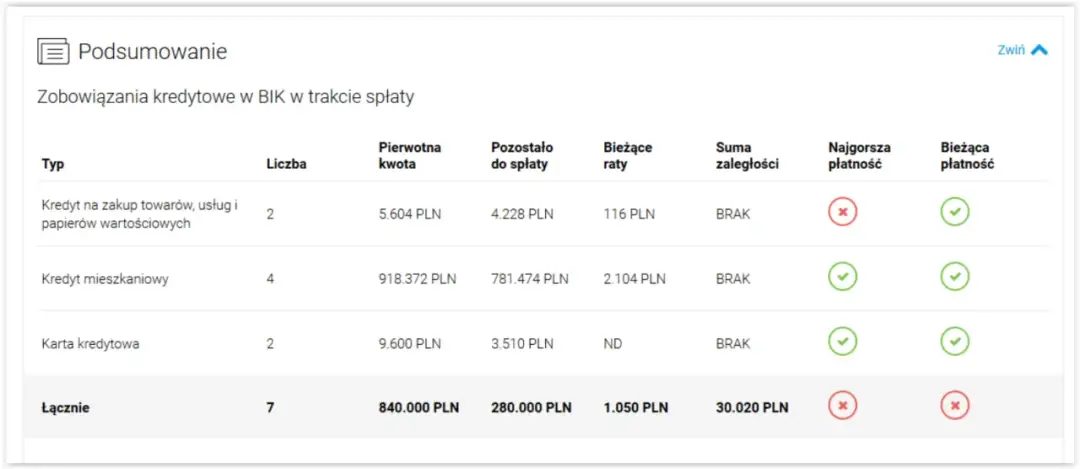Click the 30.020 PLN arrears total
Screen dimensions: 1080x469
752,408
